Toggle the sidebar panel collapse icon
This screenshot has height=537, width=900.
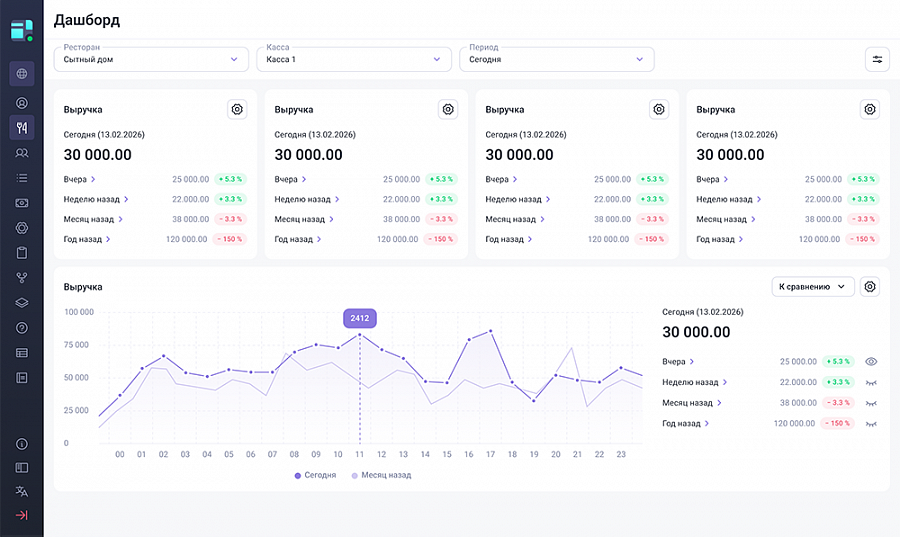point(22,468)
